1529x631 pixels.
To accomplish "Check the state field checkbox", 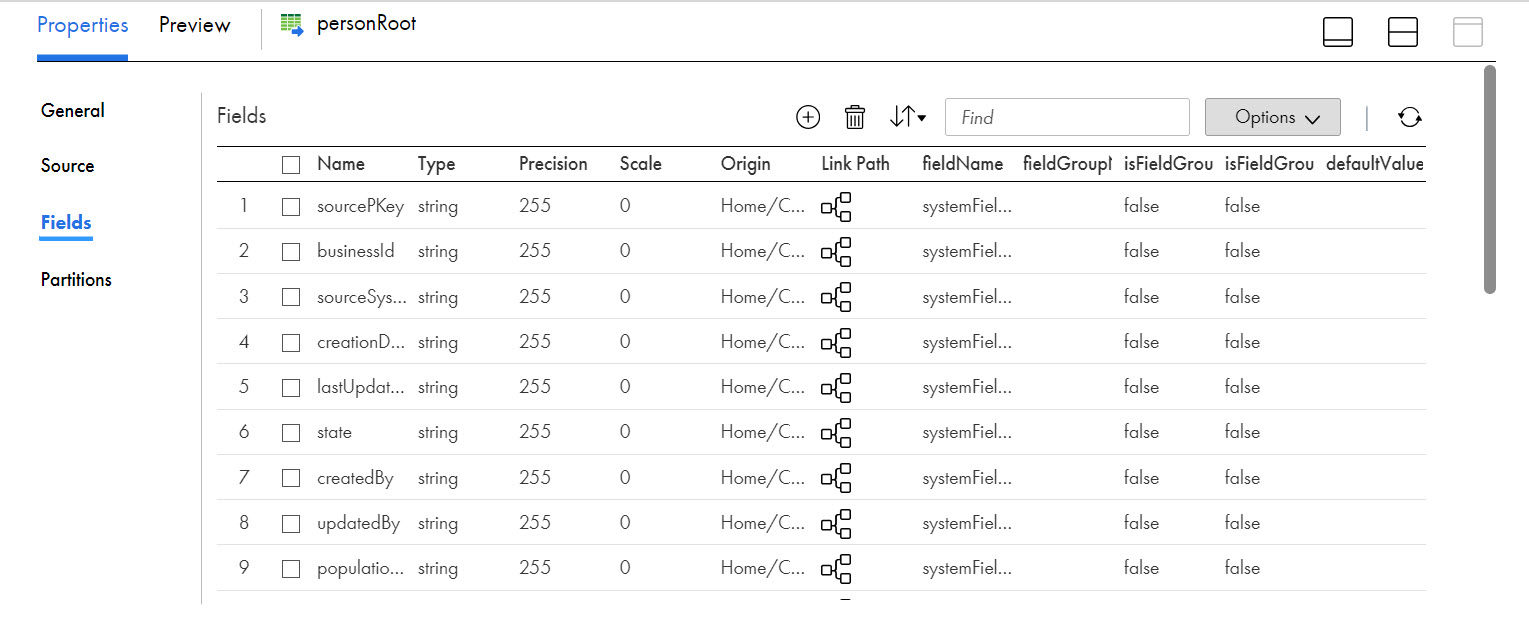I will click(x=291, y=433).
